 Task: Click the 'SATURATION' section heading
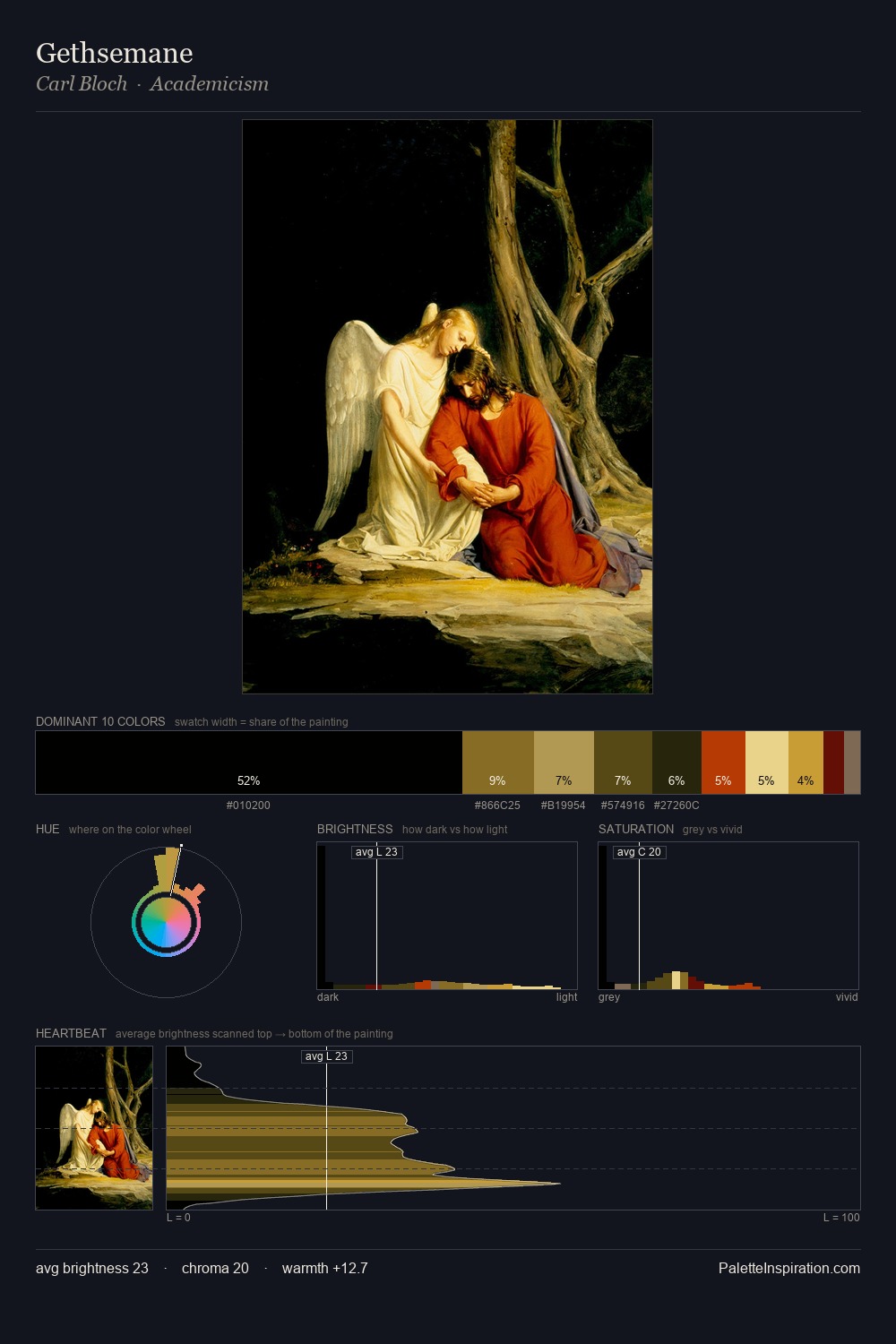636,829
